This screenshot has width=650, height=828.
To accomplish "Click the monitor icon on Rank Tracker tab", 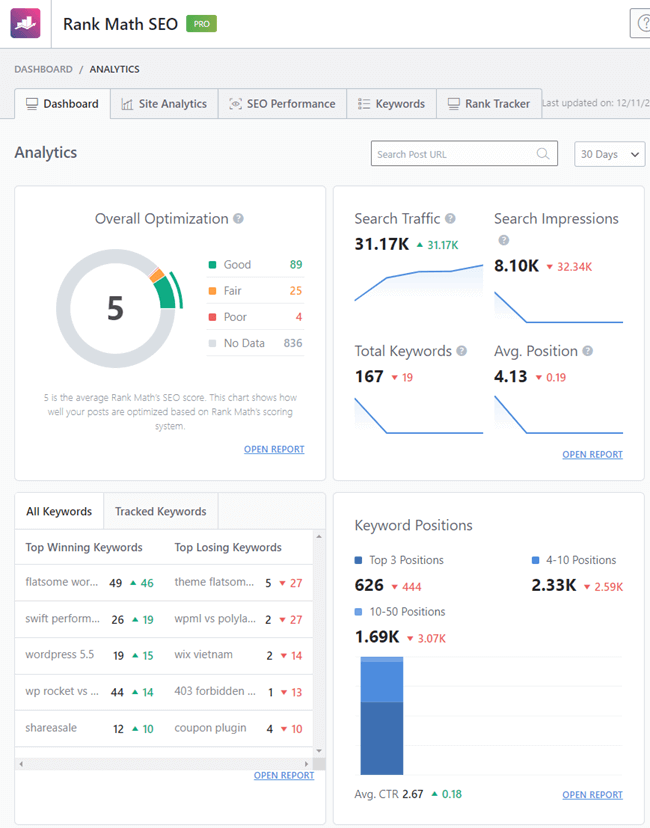I will point(454,104).
